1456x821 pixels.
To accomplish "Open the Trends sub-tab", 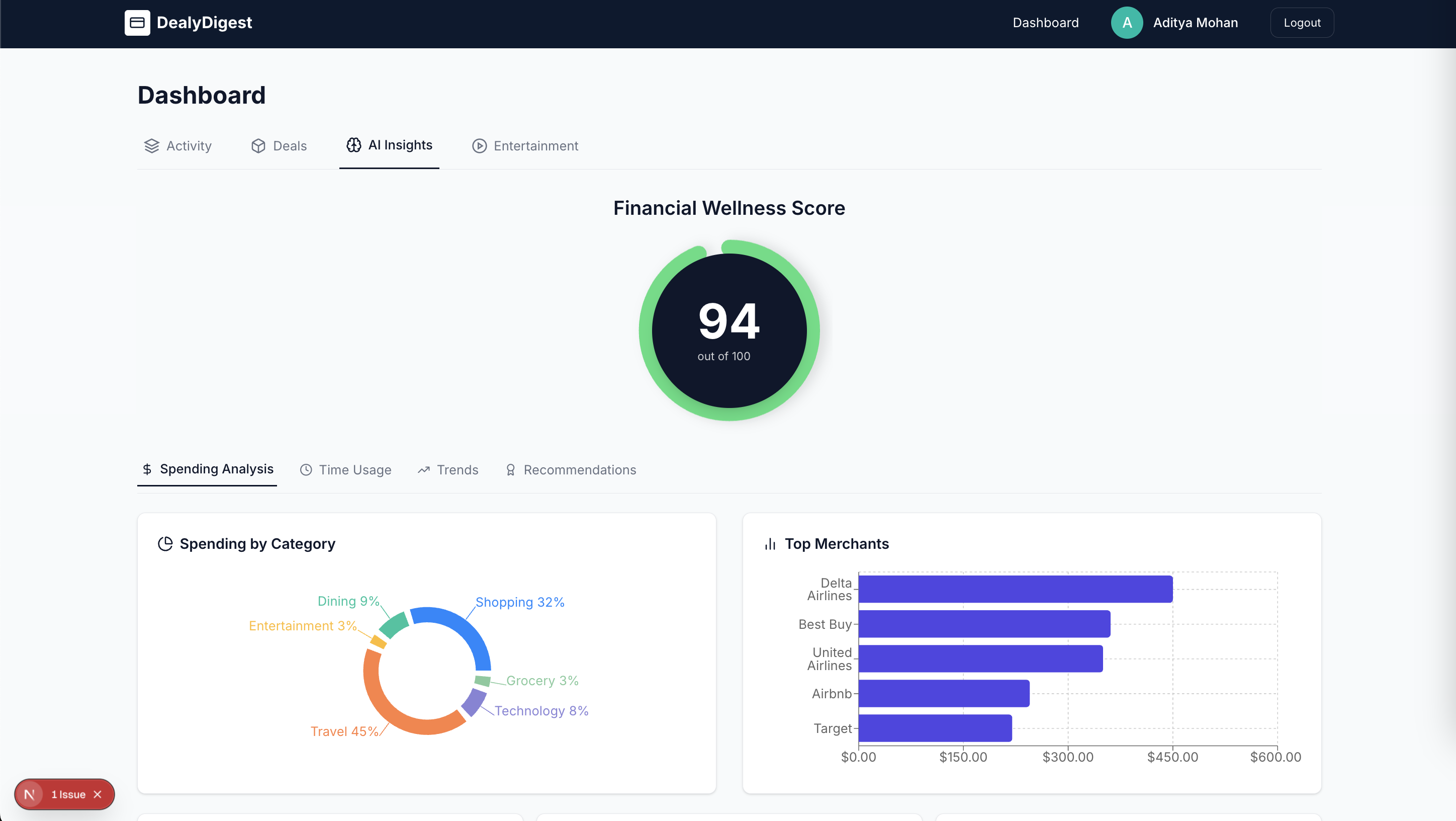I will [x=447, y=470].
